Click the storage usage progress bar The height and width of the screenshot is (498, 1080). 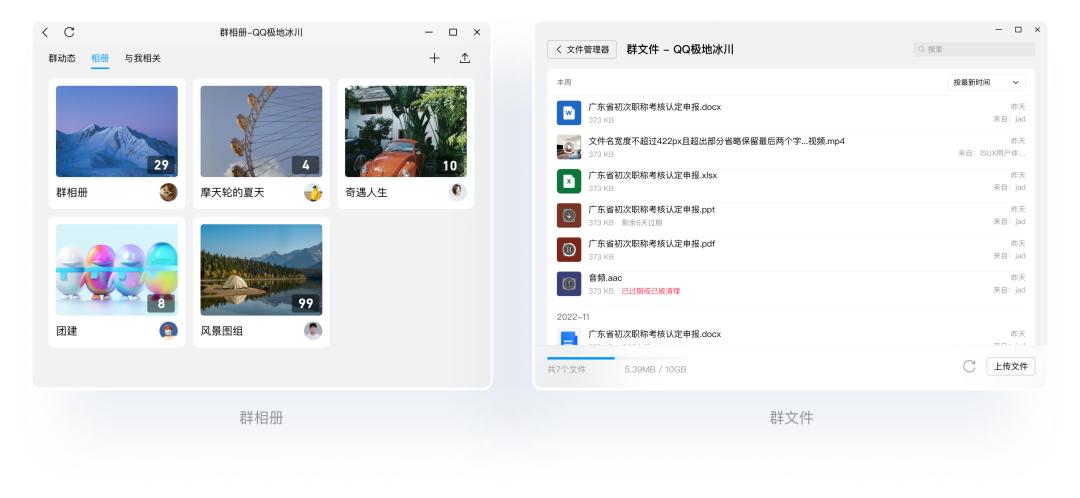coord(581,358)
